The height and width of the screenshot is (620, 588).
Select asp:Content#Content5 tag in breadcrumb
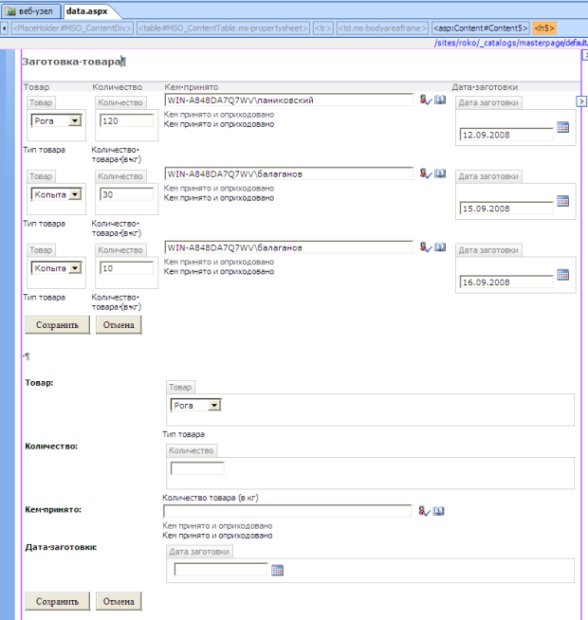[480, 28]
